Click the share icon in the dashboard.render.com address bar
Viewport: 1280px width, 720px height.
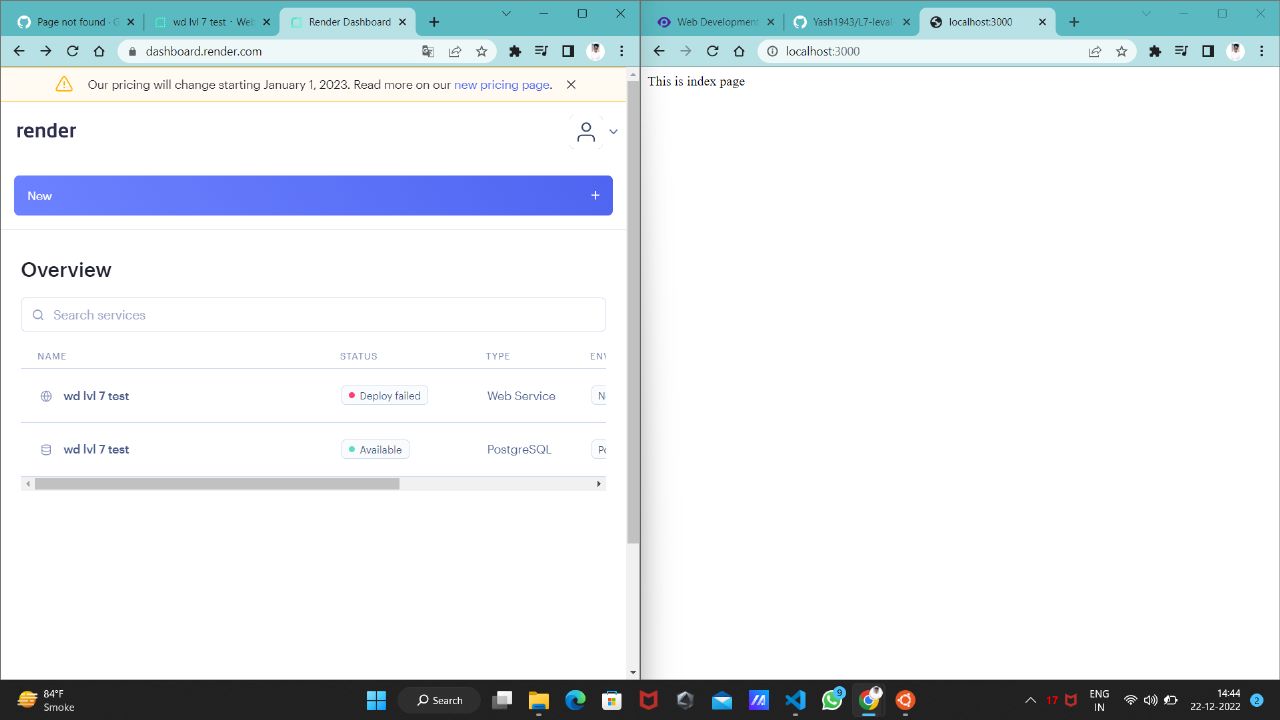click(455, 51)
